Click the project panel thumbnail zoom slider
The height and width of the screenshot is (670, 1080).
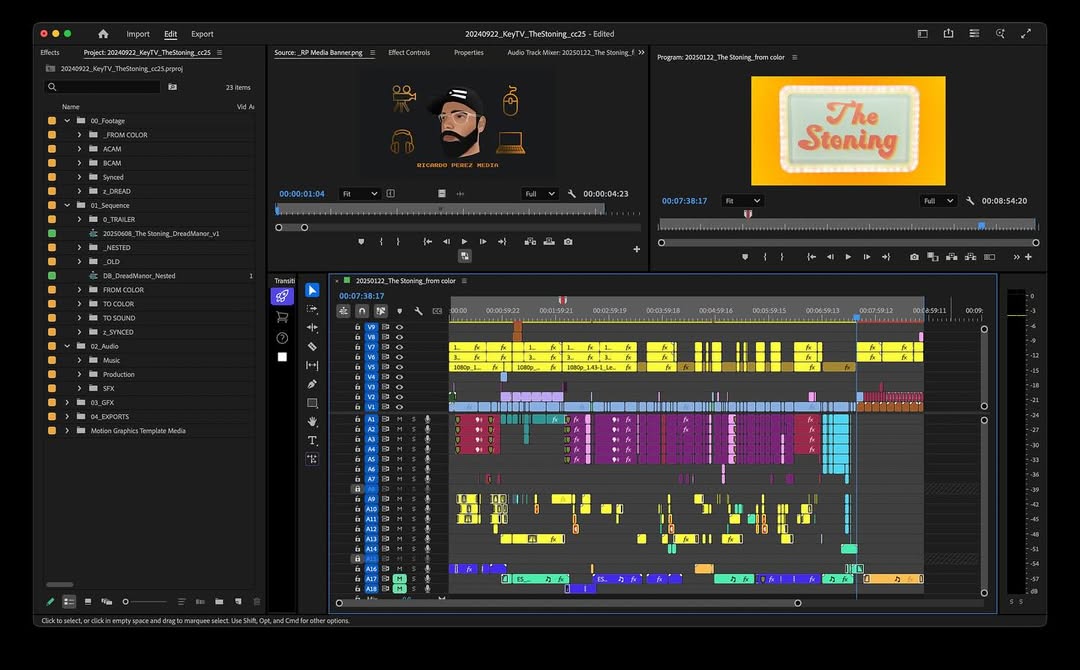point(126,602)
